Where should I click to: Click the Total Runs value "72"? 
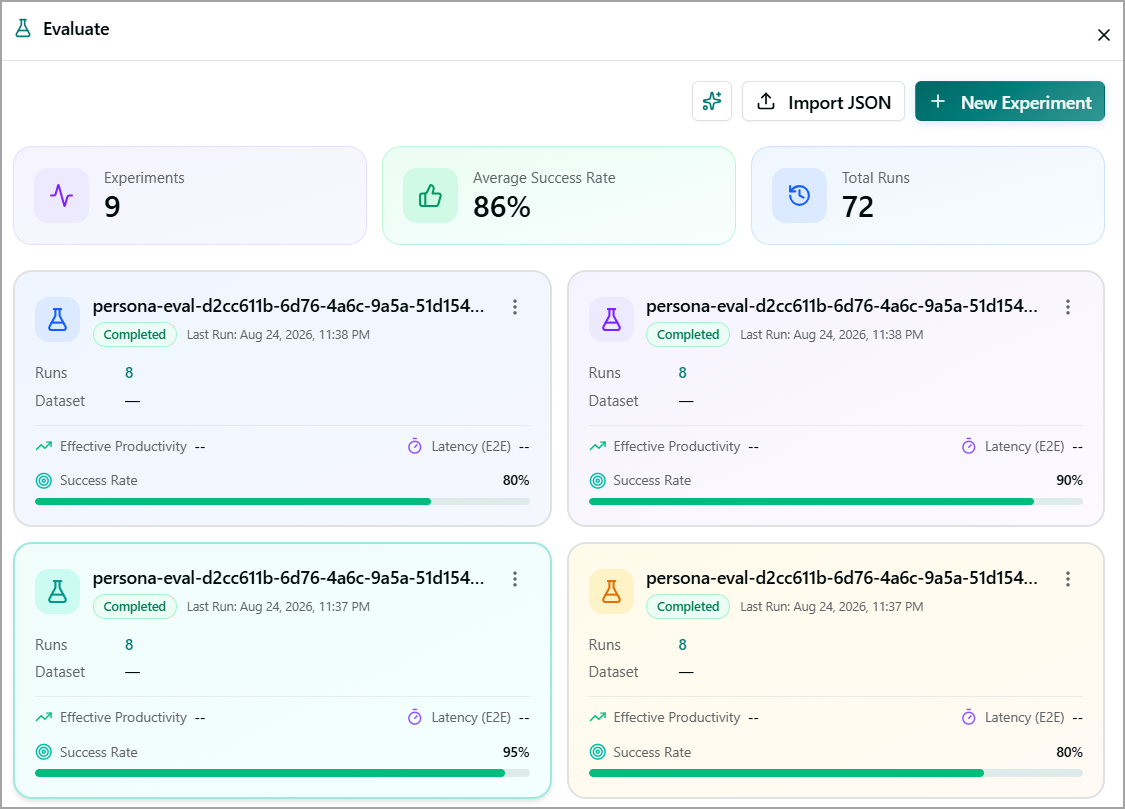coord(858,207)
